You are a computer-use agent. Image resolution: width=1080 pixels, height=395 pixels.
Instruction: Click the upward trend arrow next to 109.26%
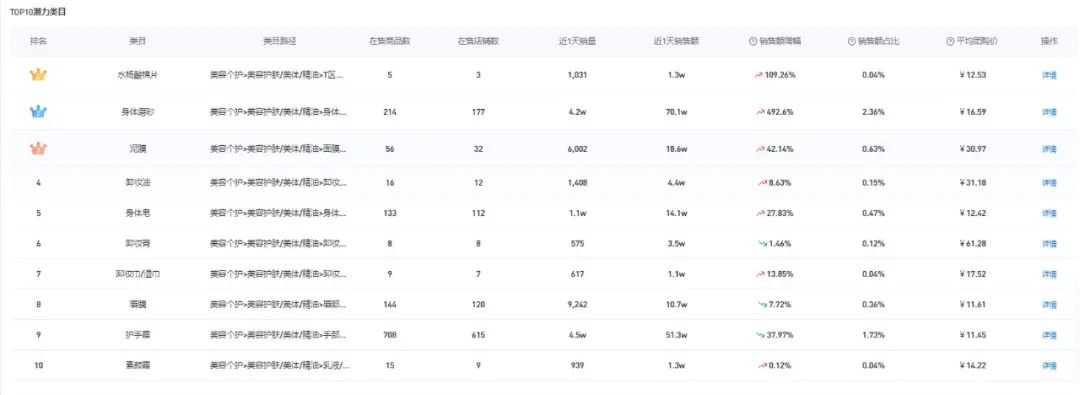(759, 74)
